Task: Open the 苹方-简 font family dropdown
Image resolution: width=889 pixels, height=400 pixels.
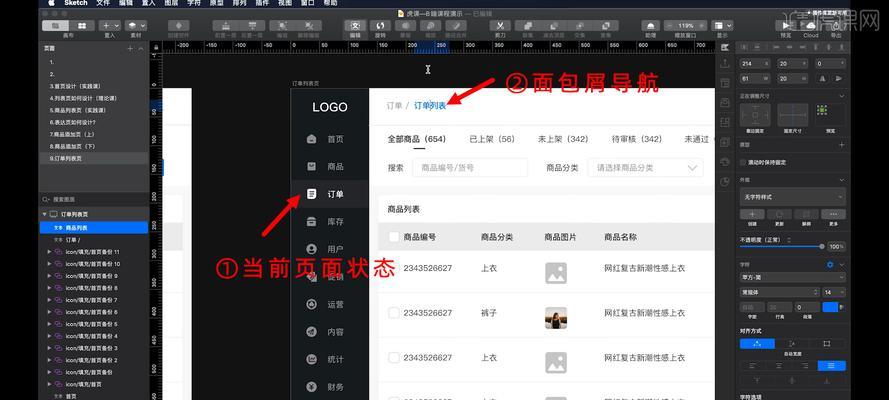Action: tap(793, 278)
